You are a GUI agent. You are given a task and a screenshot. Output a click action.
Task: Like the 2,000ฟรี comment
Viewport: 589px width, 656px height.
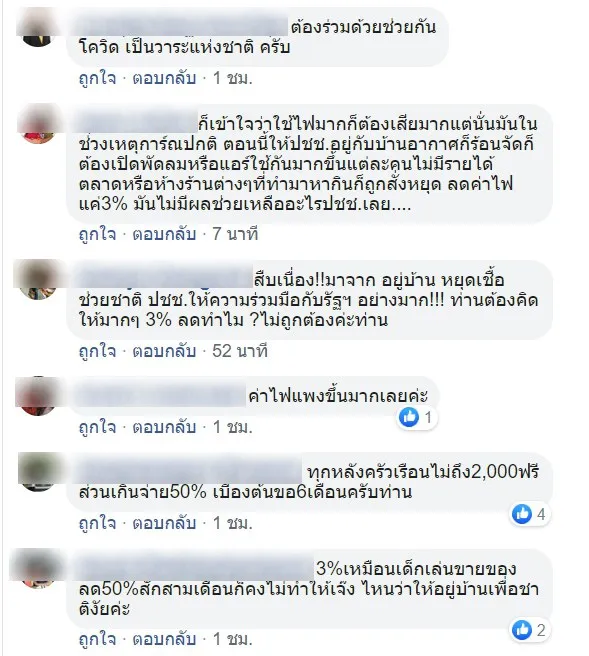[x=97, y=523]
